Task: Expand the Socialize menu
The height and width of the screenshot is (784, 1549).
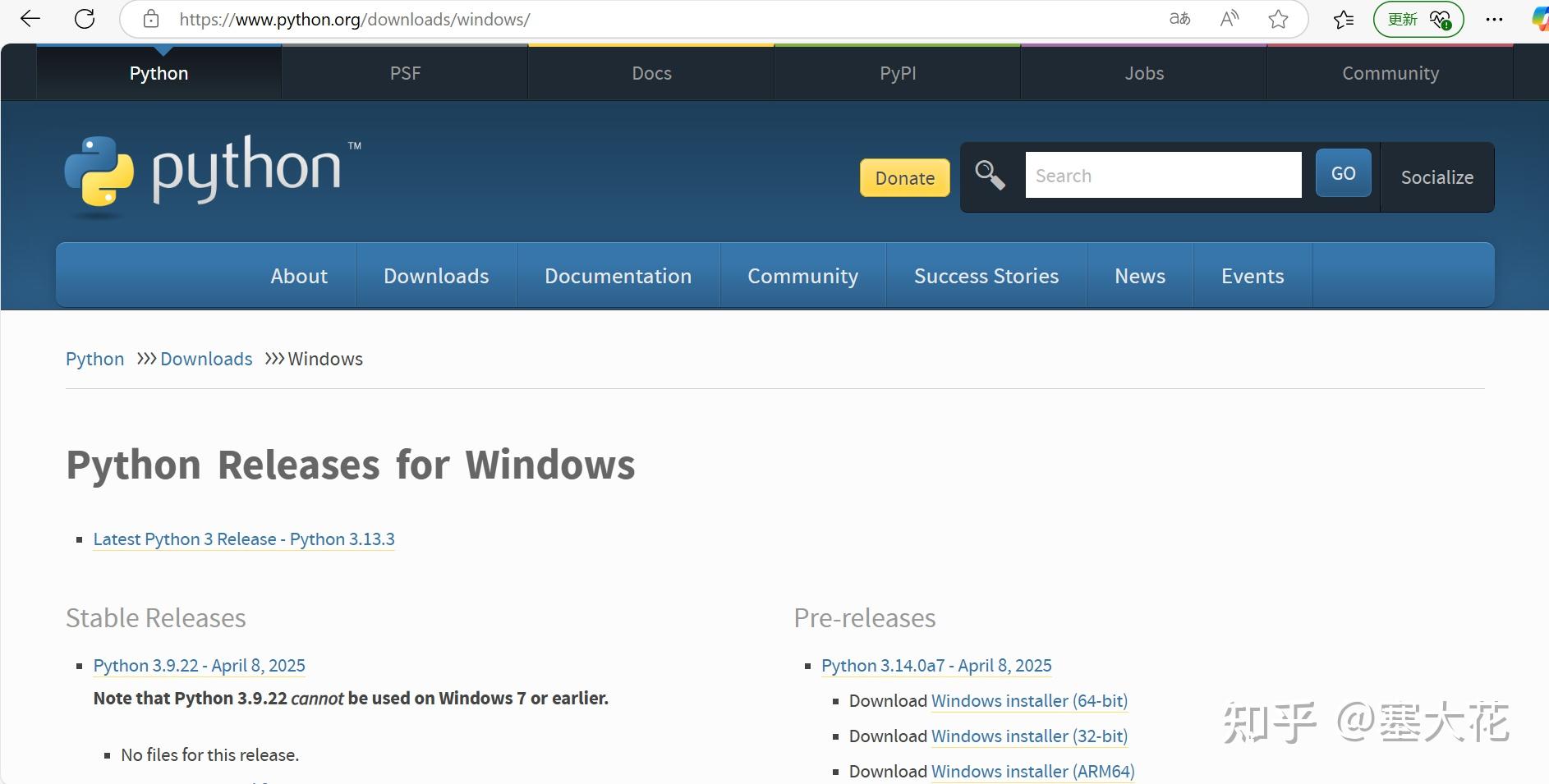Action: 1436,177
